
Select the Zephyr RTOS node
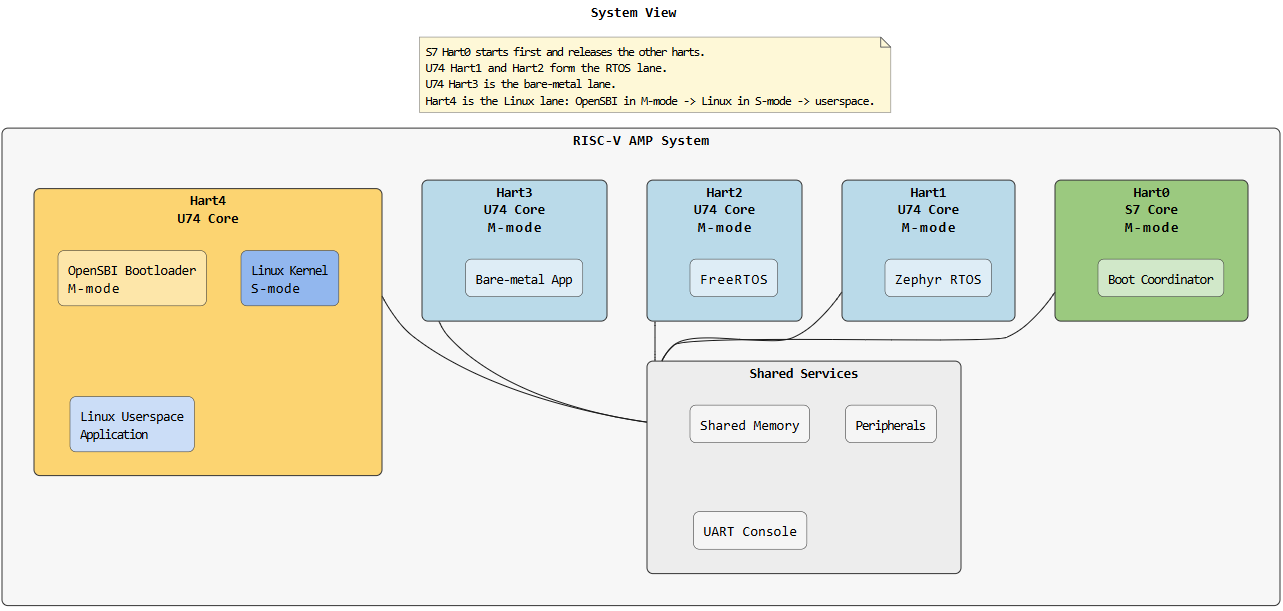point(938,279)
